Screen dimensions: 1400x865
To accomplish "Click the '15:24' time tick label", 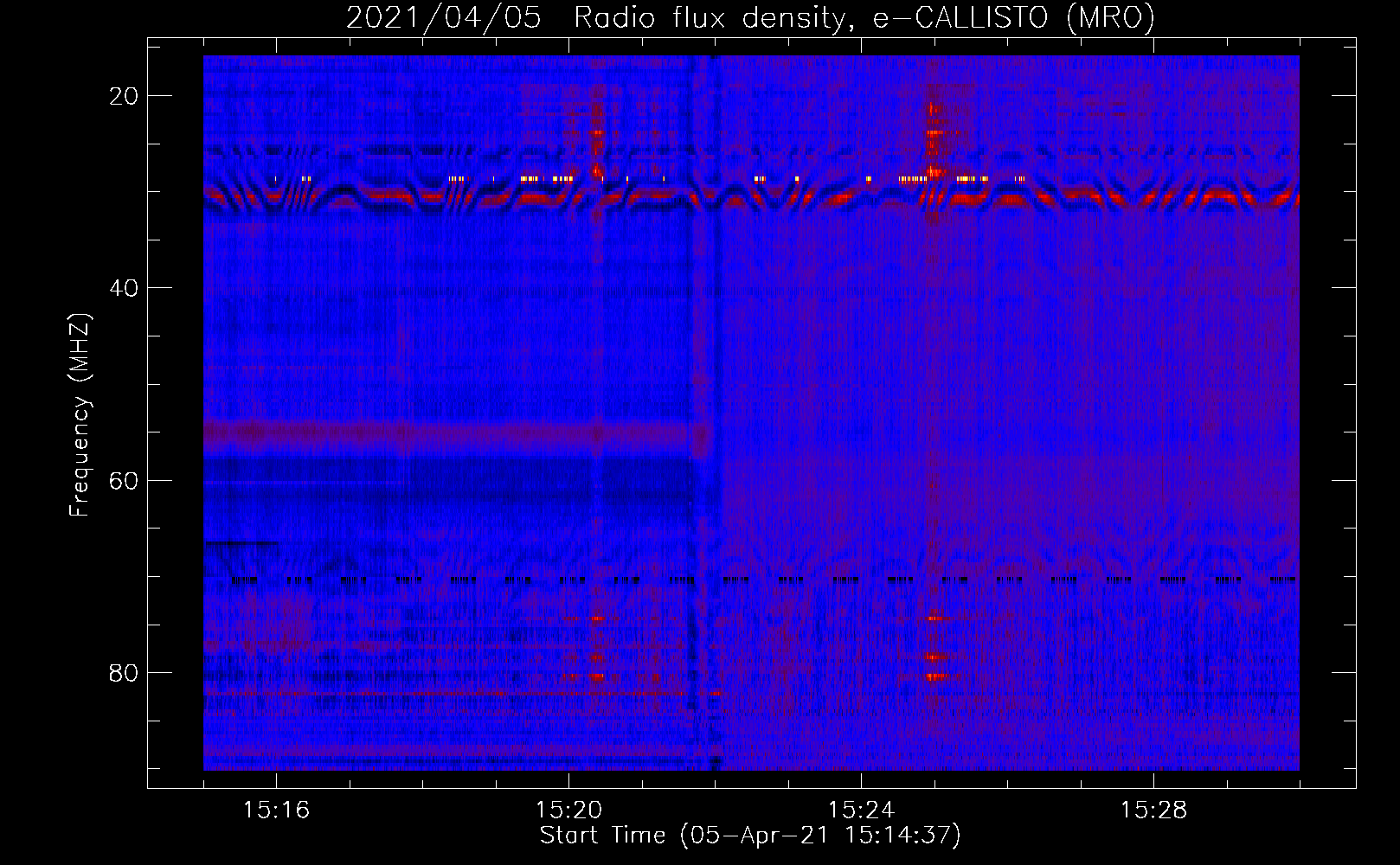I will point(861,810).
